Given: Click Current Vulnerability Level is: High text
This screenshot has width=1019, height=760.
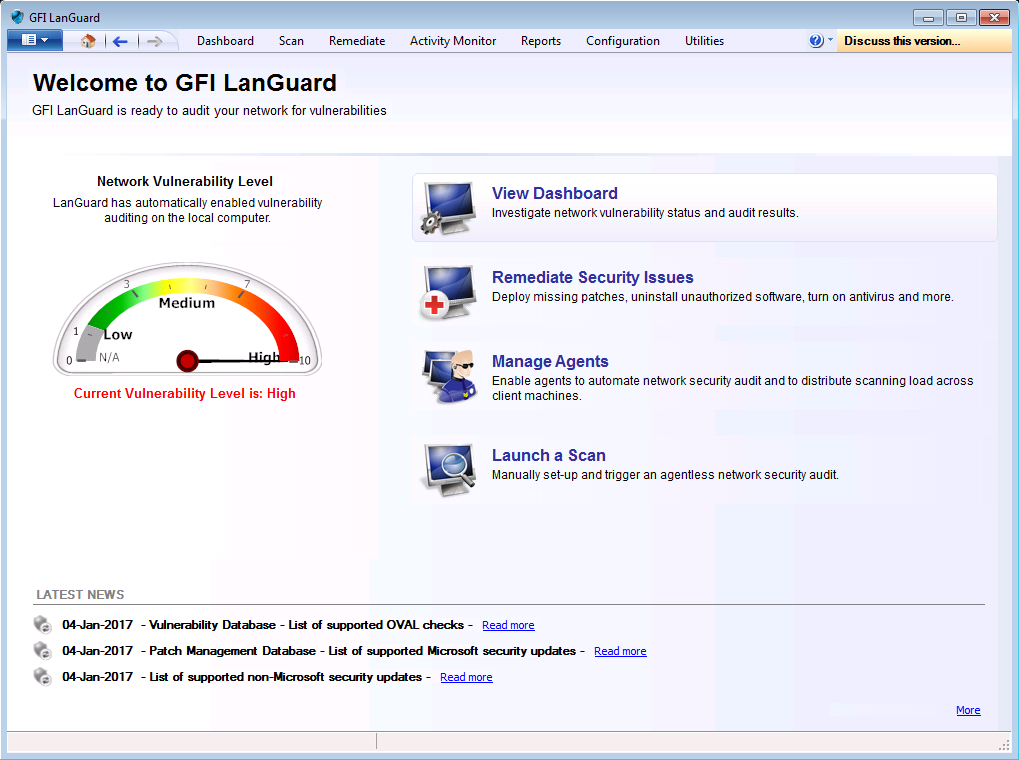Looking at the screenshot, I should click(x=185, y=393).
